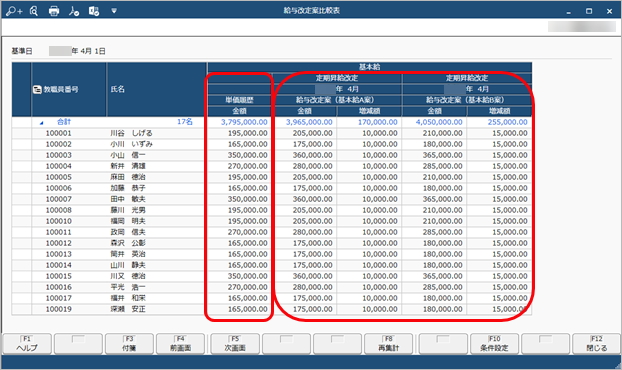Click the name 深瀬 安正
Screen dimensions: 622x370
(x=128, y=309)
